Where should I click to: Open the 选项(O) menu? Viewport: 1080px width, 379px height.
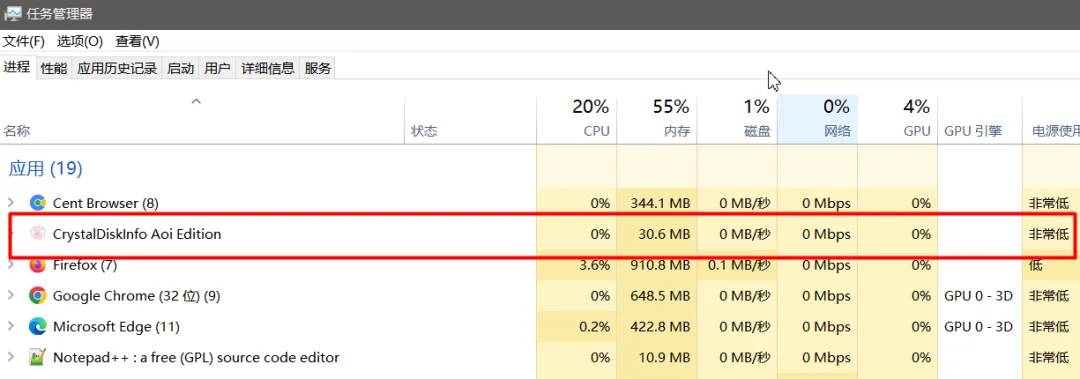(80, 41)
